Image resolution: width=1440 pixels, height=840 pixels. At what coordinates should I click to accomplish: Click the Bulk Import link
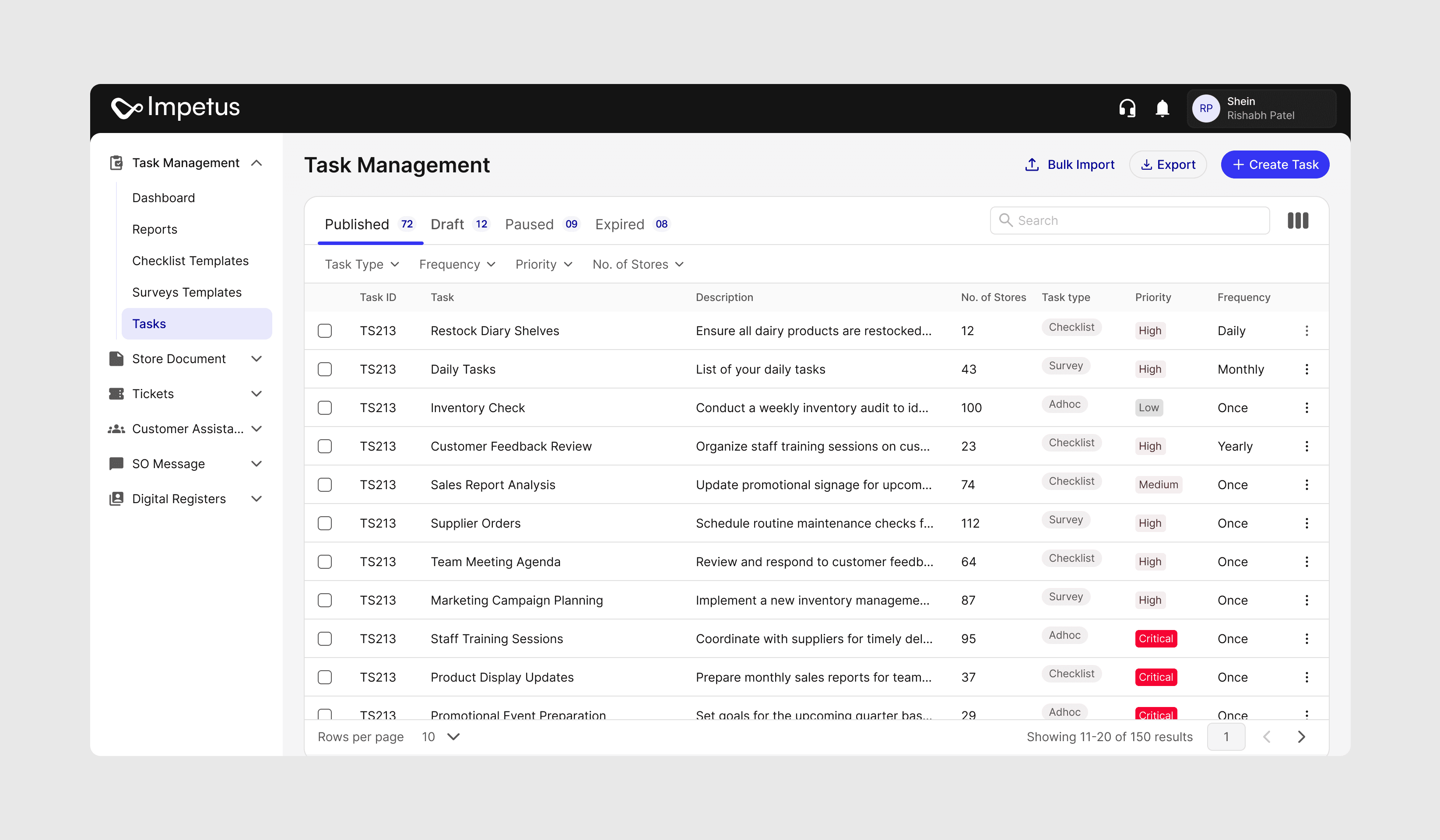(x=1069, y=164)
